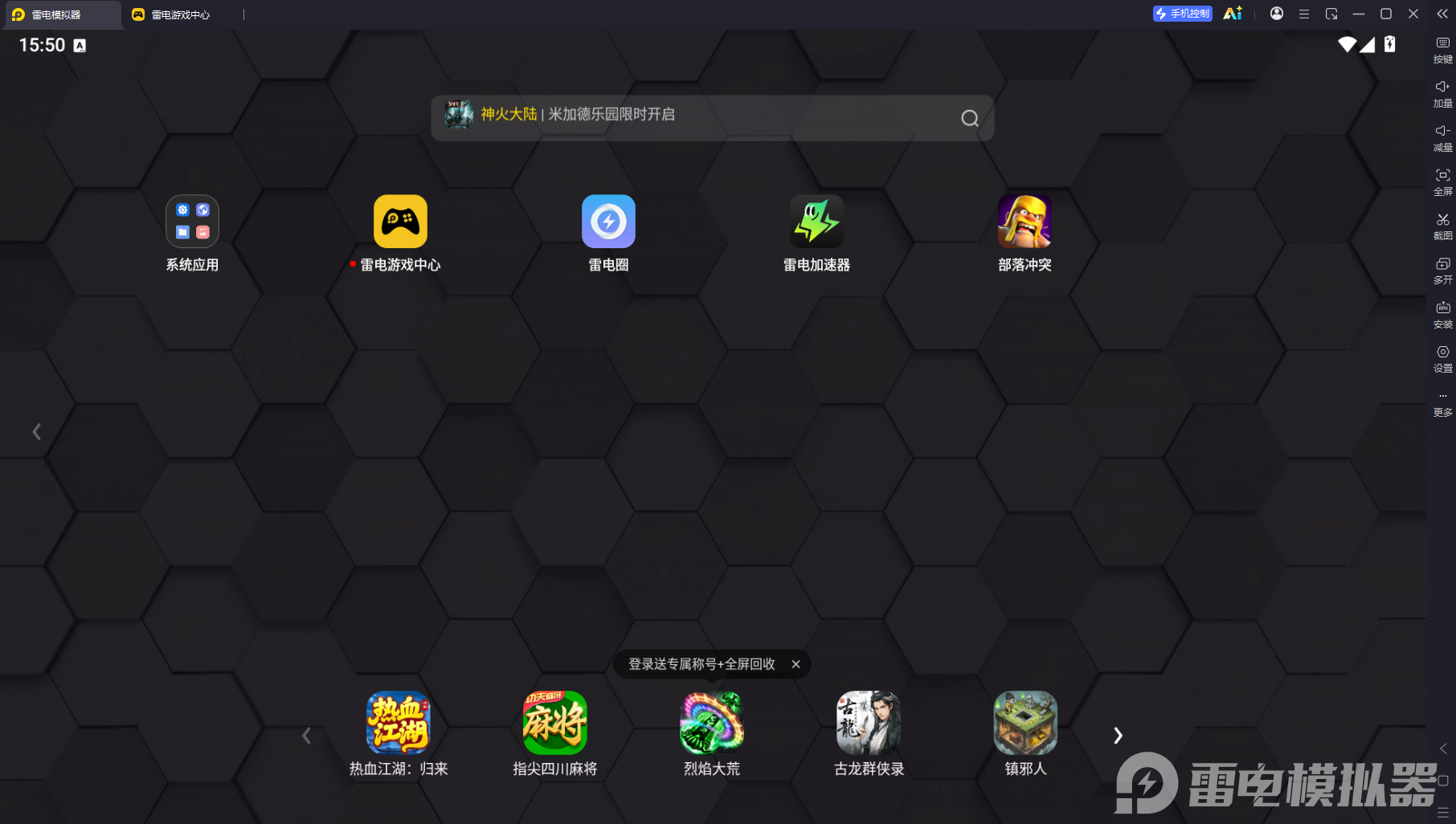Open the hamburger menu in title bar
1456x824 pixels.
(x=1304, y=14)
